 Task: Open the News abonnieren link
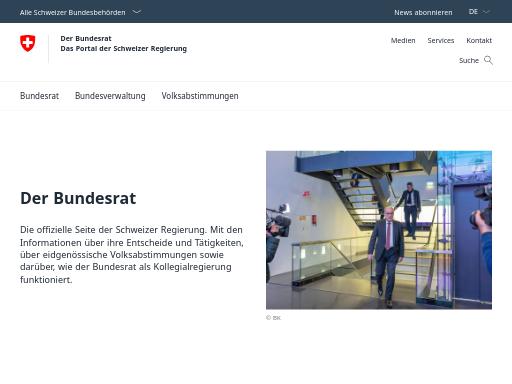click(x=423, y=12)
